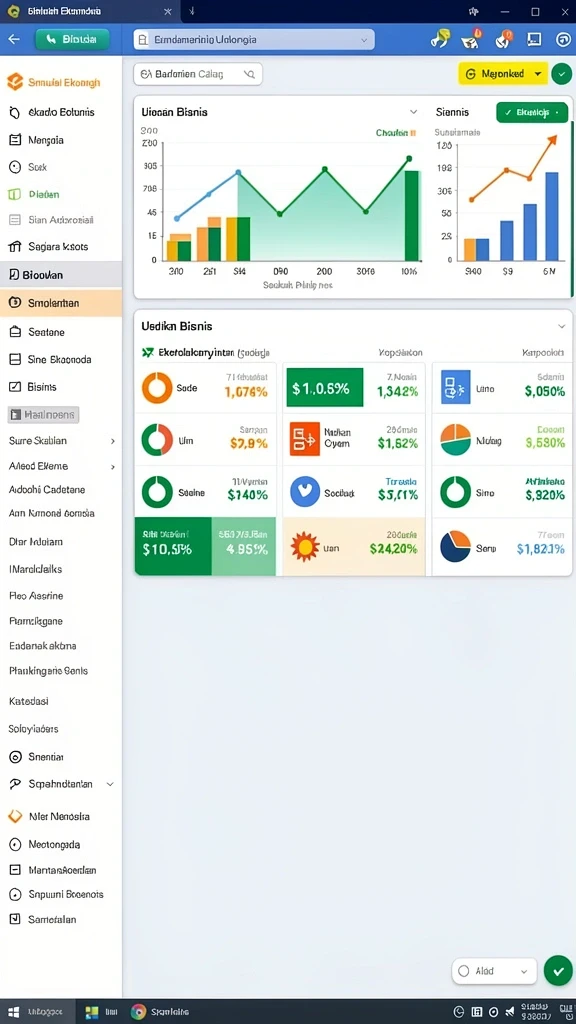576x1024 pixels.
Task: Click the orange Nadian Cyam icon
Action: pos(304,438)
